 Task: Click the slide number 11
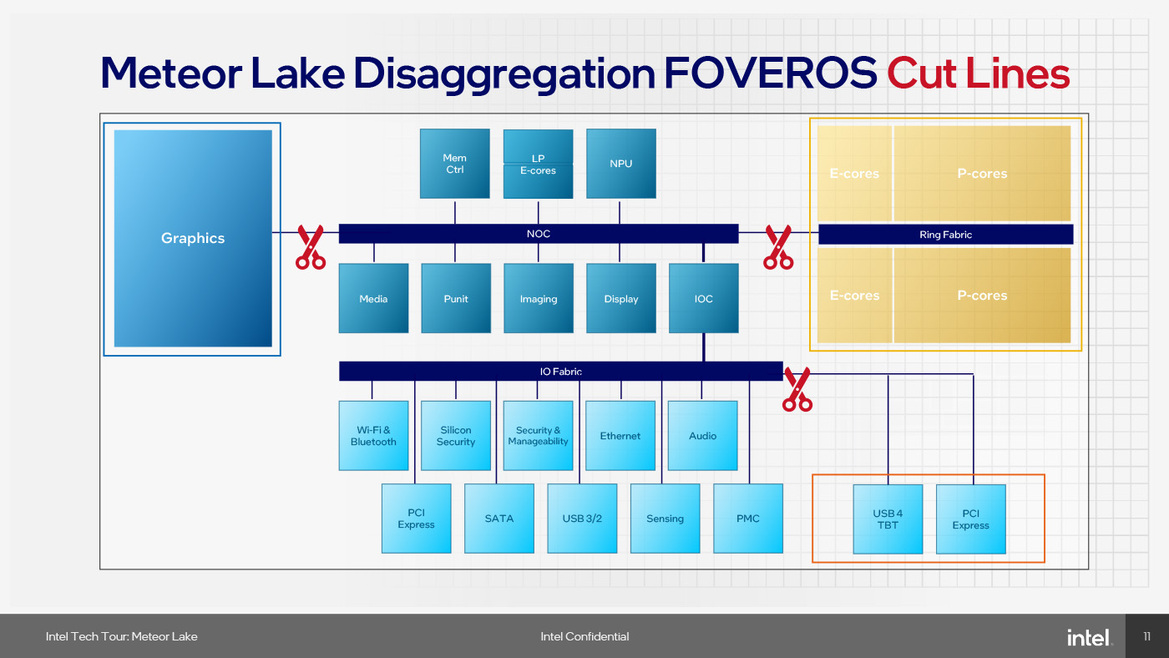pos(1147,636)
